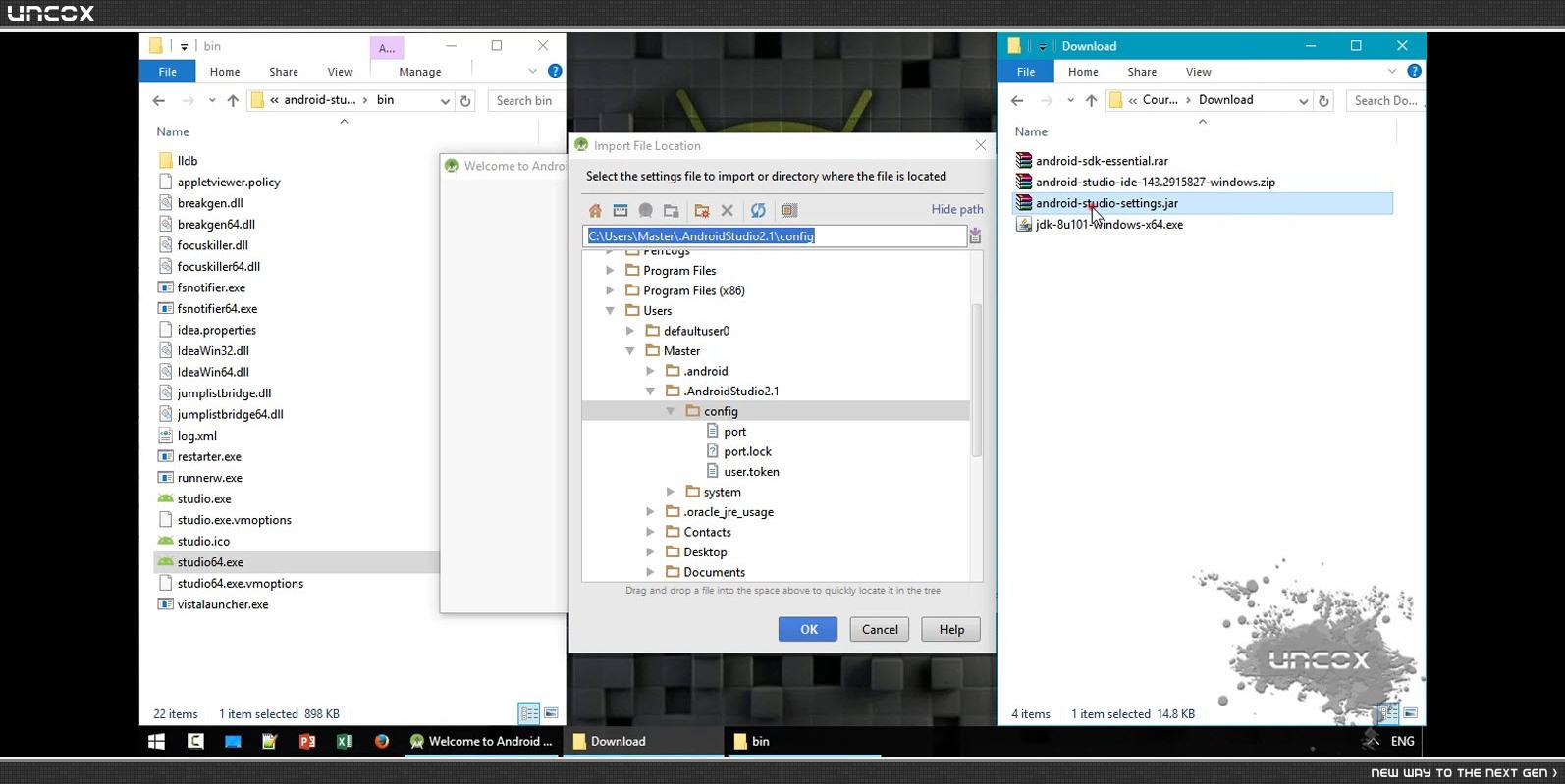Expand defaultuser0 folder
The image size is (1565, 784).
click(x=630, y=331)
